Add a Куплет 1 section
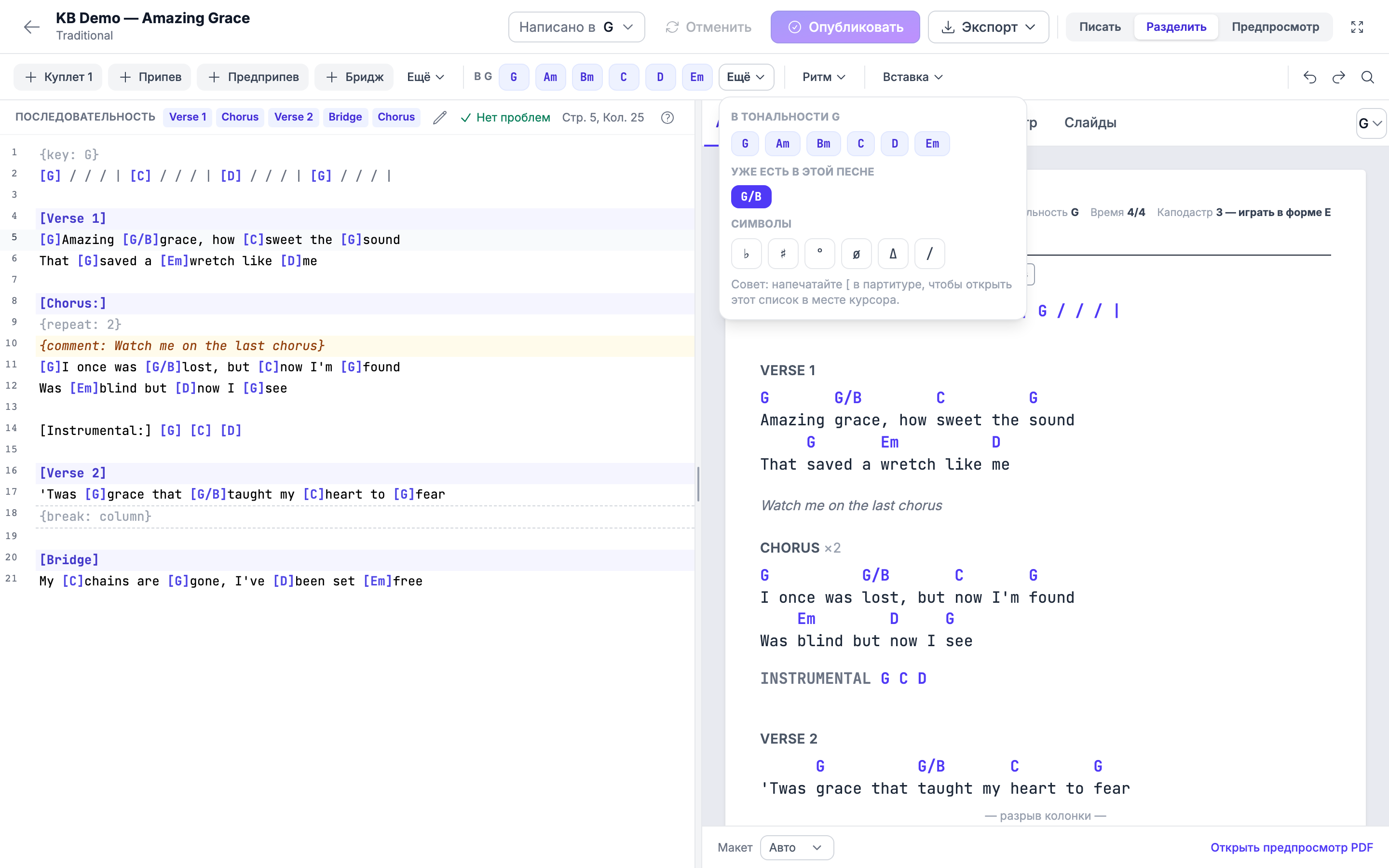The width and height of the screenshot is (1389, 868). [x=58, y=77]
